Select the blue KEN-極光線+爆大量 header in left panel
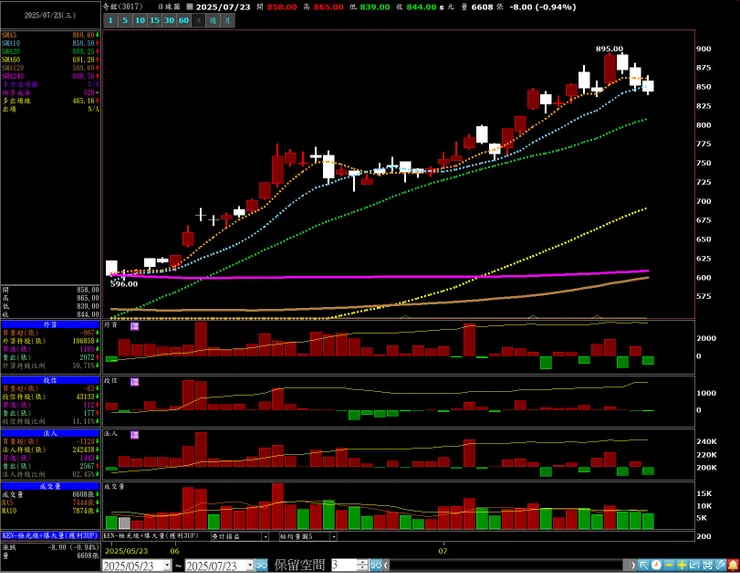740x573 pixels. point(50,536)
